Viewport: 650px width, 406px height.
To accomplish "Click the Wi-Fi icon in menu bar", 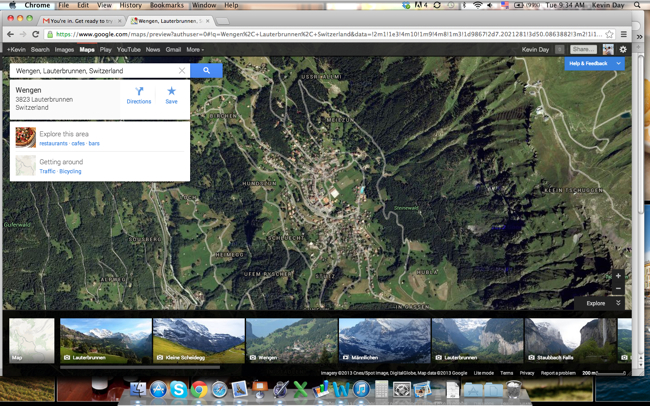I will (478, 5).
